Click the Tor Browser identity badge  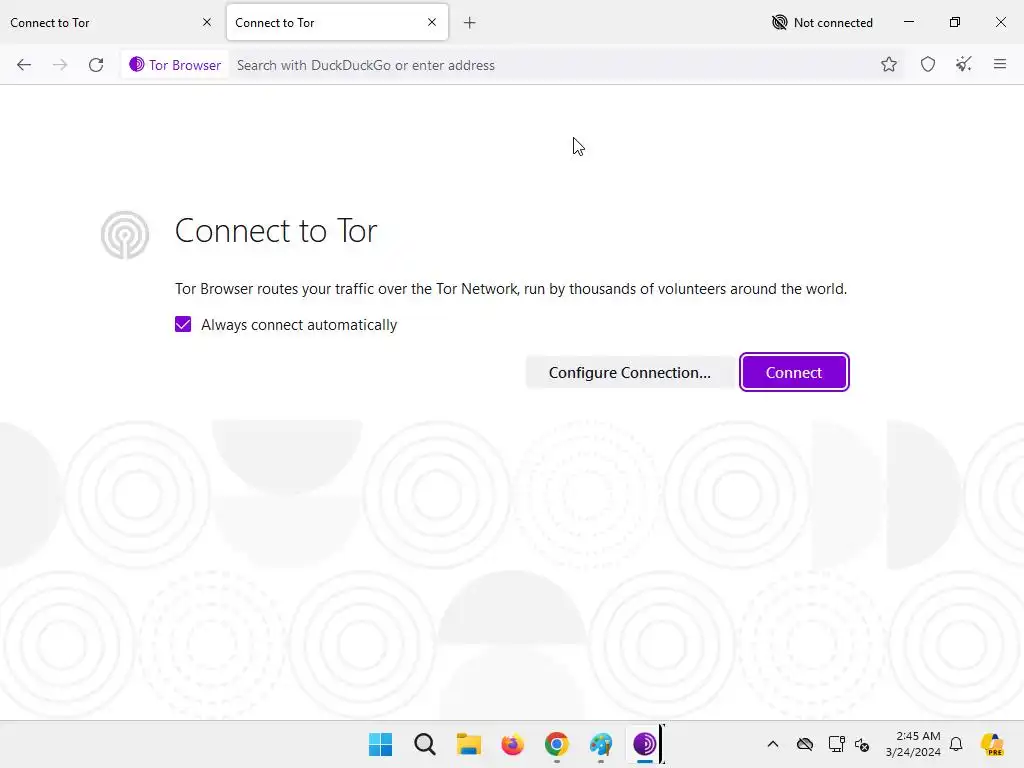click(x=175, y=65)
